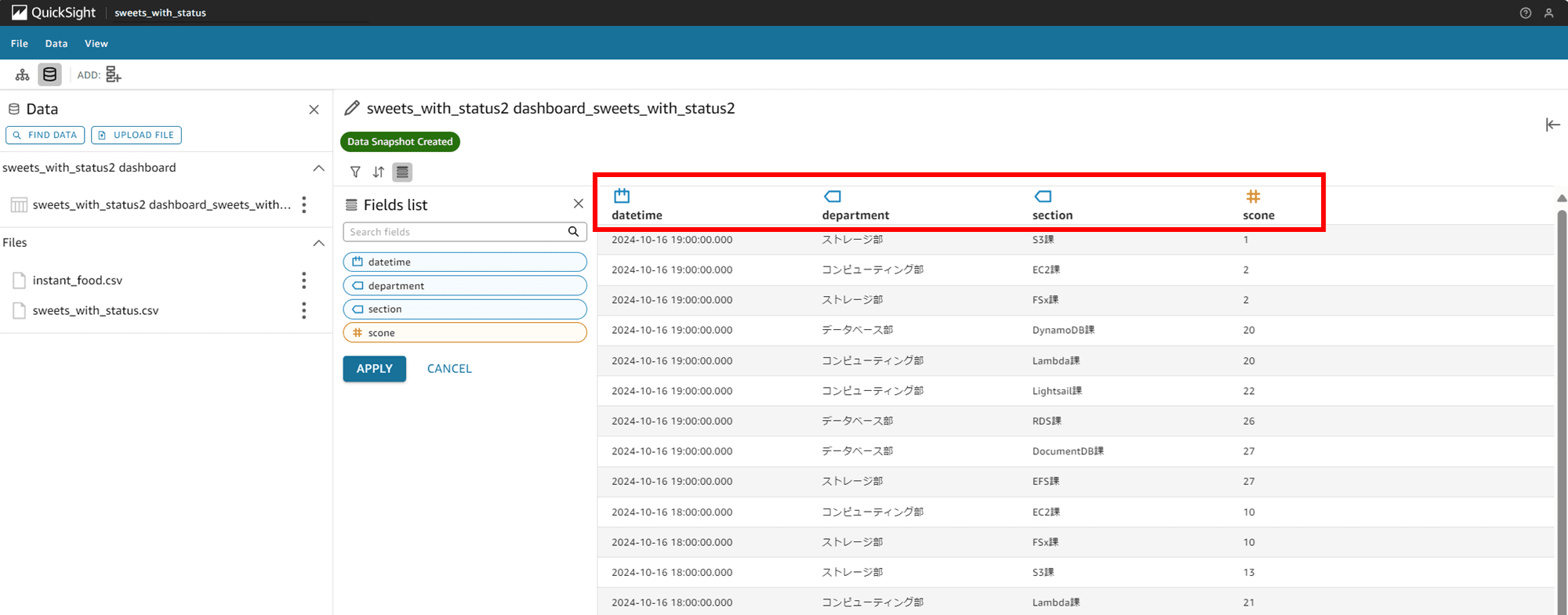Click the scroll-up arrow of table scrollbar
Image resolution: width=1568 pixels, height=615 pixels.
(x=1561, y=198)
